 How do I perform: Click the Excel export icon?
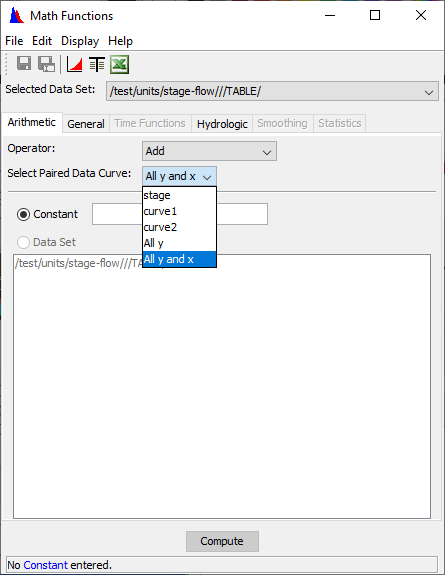pos(120,65)
